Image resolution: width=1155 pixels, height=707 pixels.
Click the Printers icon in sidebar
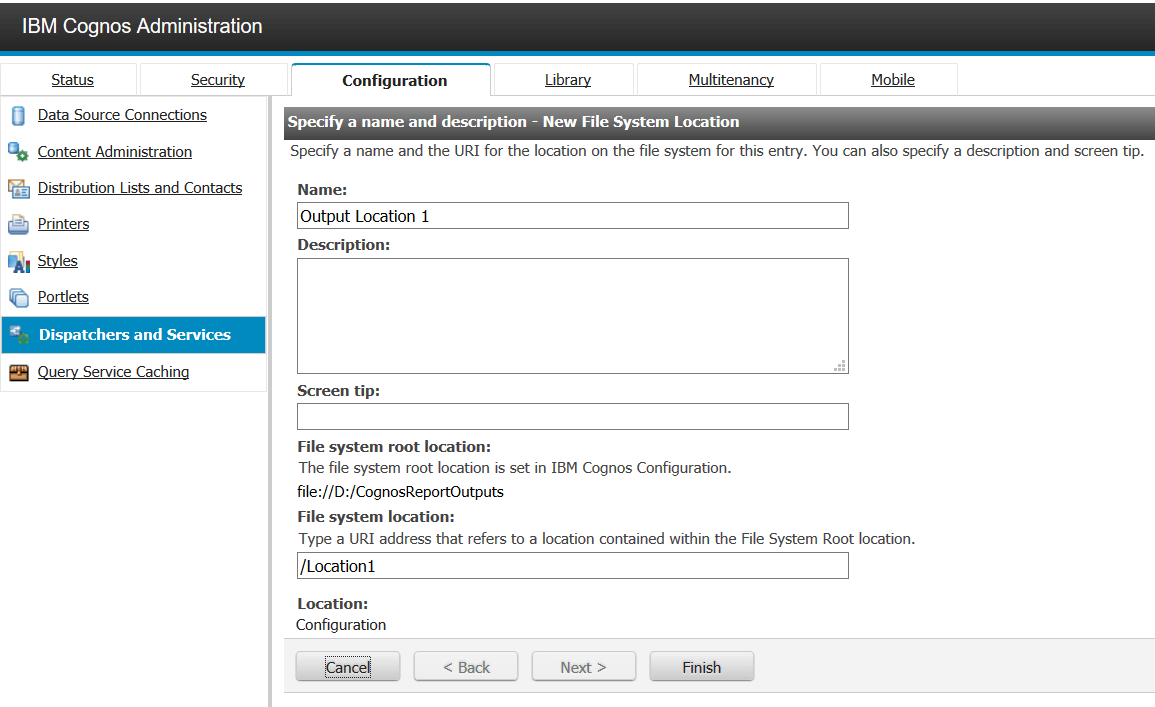18,224
